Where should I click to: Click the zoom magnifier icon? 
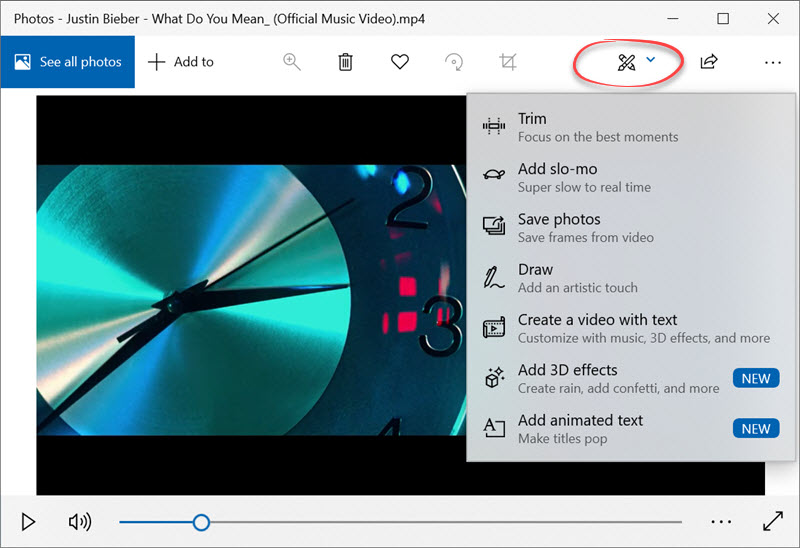pyautogui.click(x=292, y=62)
